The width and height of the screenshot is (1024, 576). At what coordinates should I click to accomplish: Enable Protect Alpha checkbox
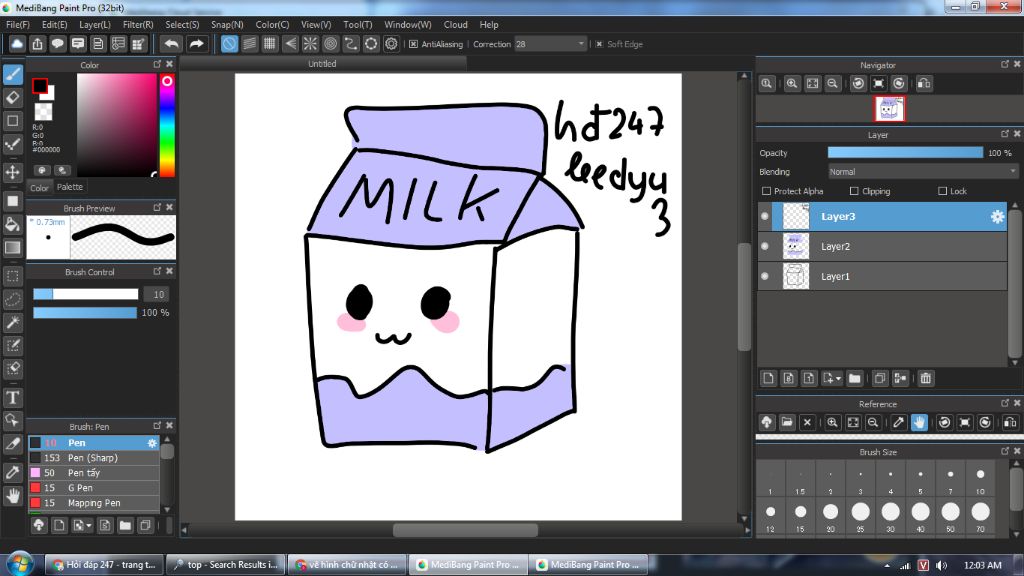[x=767, y=191]
